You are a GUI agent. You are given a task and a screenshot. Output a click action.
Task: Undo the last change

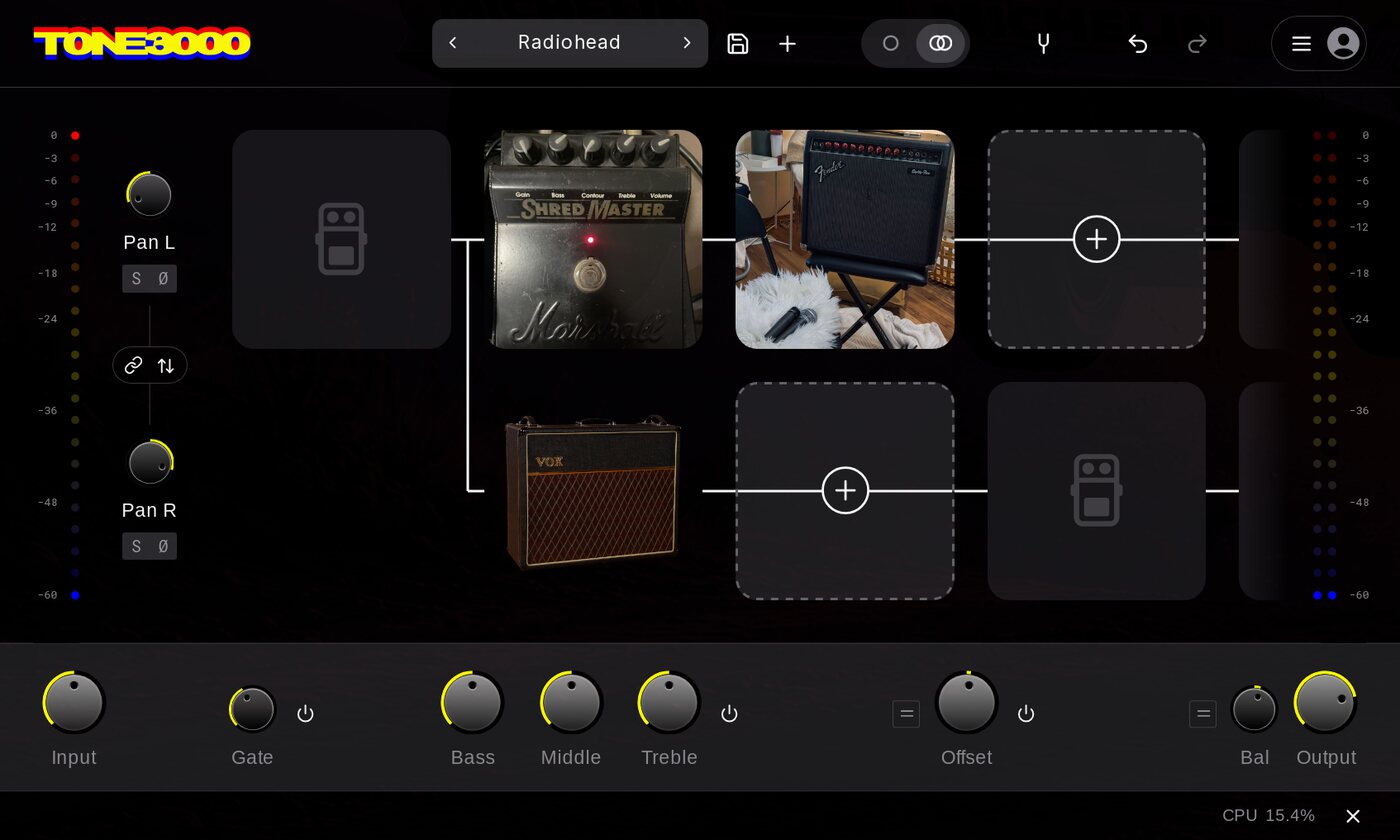click(x=1137, y=43)
